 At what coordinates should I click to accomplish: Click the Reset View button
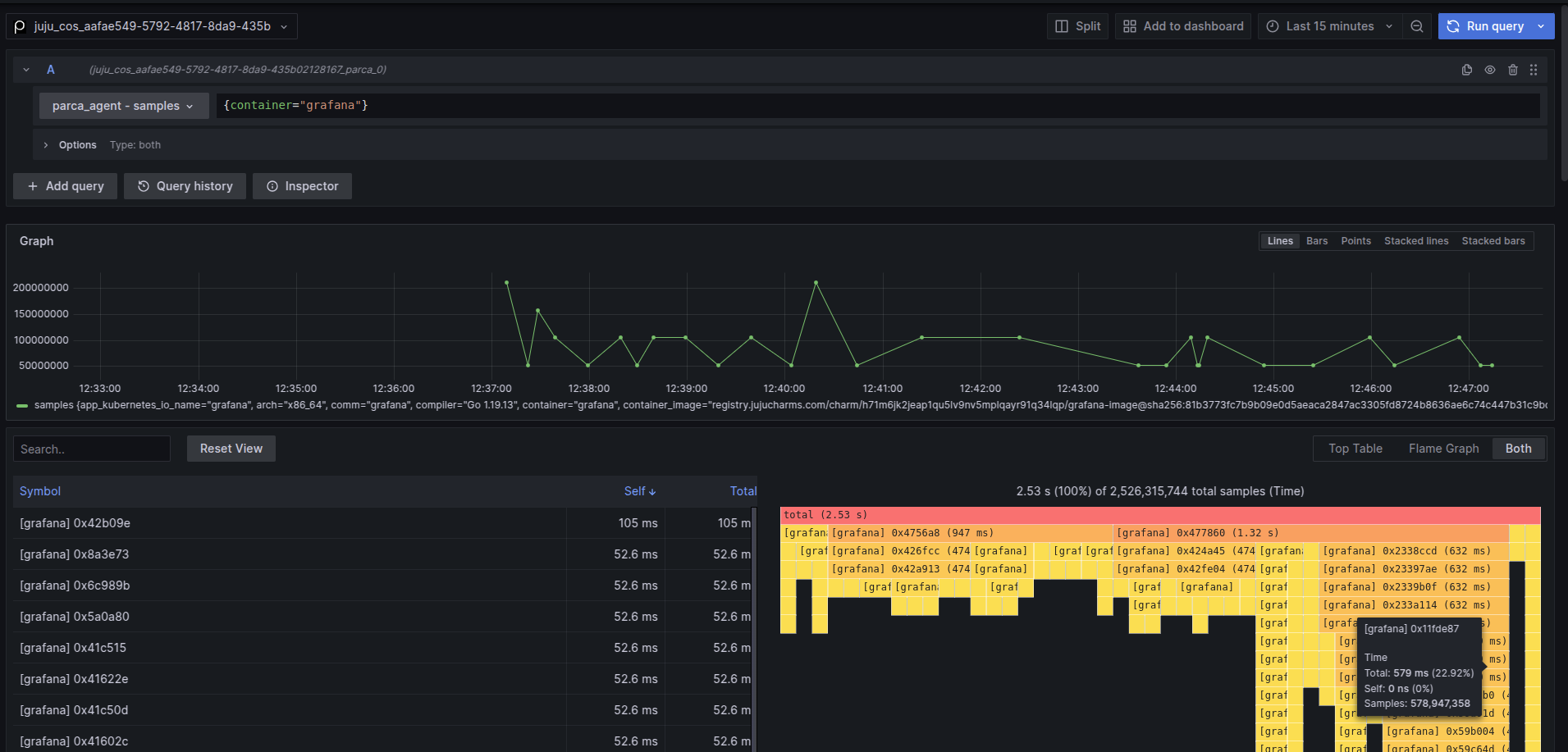pos(231,449)
